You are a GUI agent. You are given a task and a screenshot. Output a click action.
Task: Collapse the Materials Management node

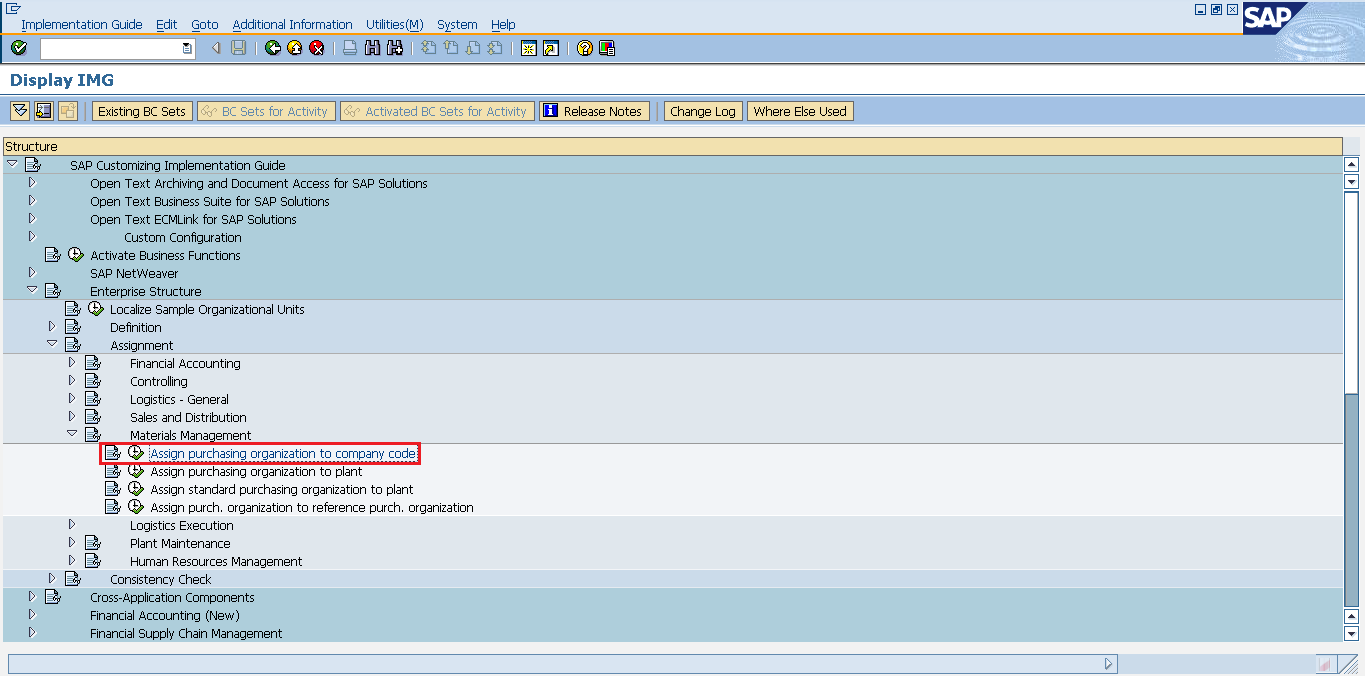coord(72,435)
